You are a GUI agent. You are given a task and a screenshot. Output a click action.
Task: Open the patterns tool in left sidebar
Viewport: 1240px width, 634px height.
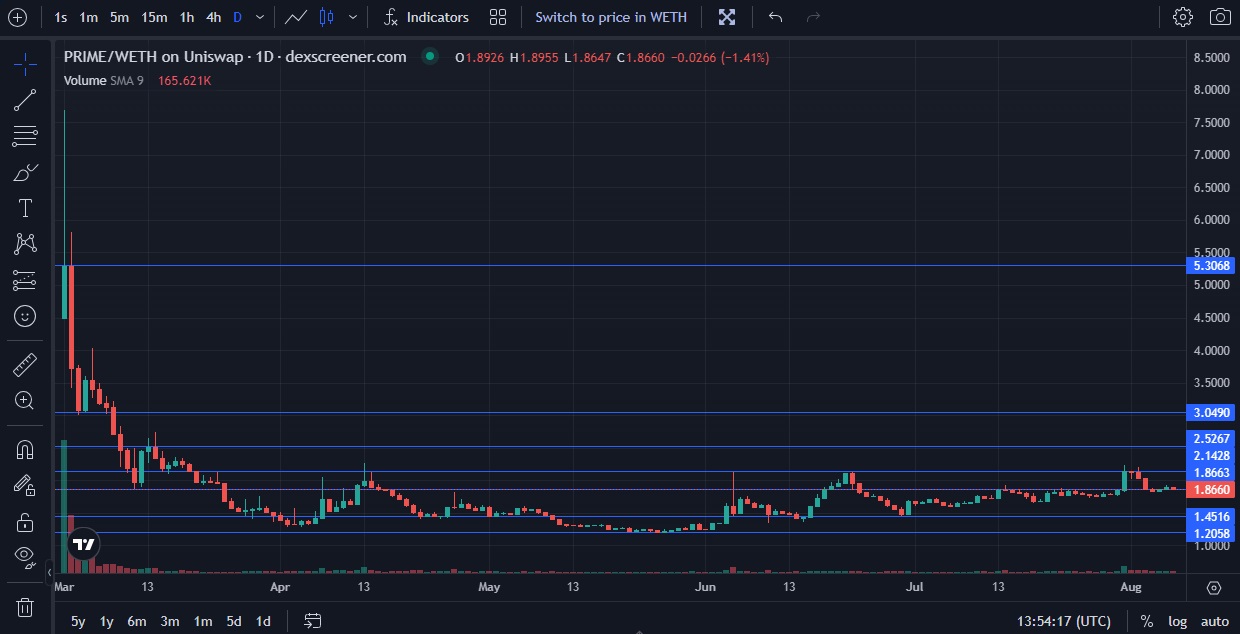[25, 244]
